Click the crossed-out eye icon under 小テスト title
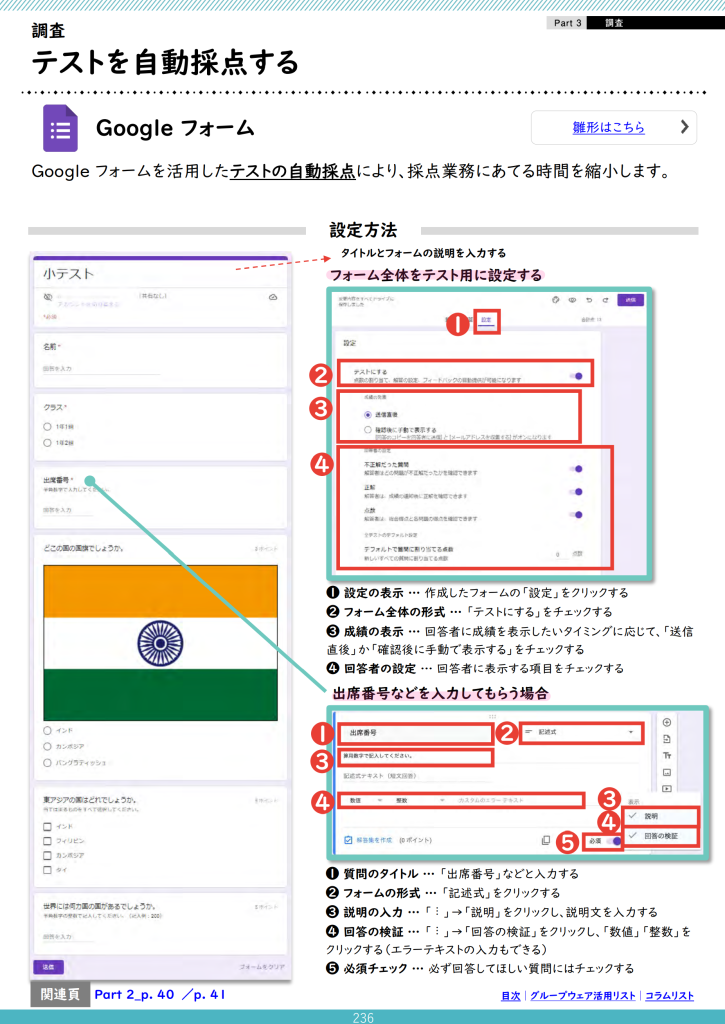Screen dimensions: 725x1024 tap(48, 297)
